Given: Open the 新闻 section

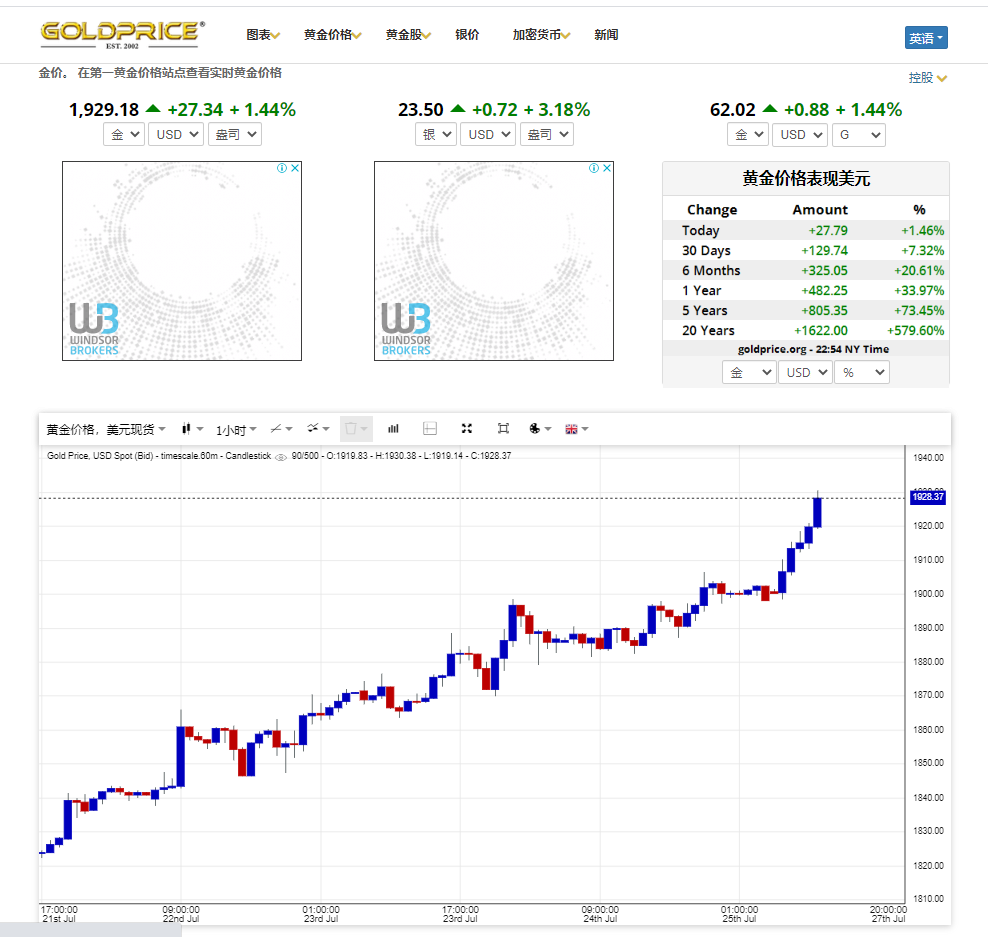Looking at the screenshot, I should pyautogui.click(x=606, y=33).
